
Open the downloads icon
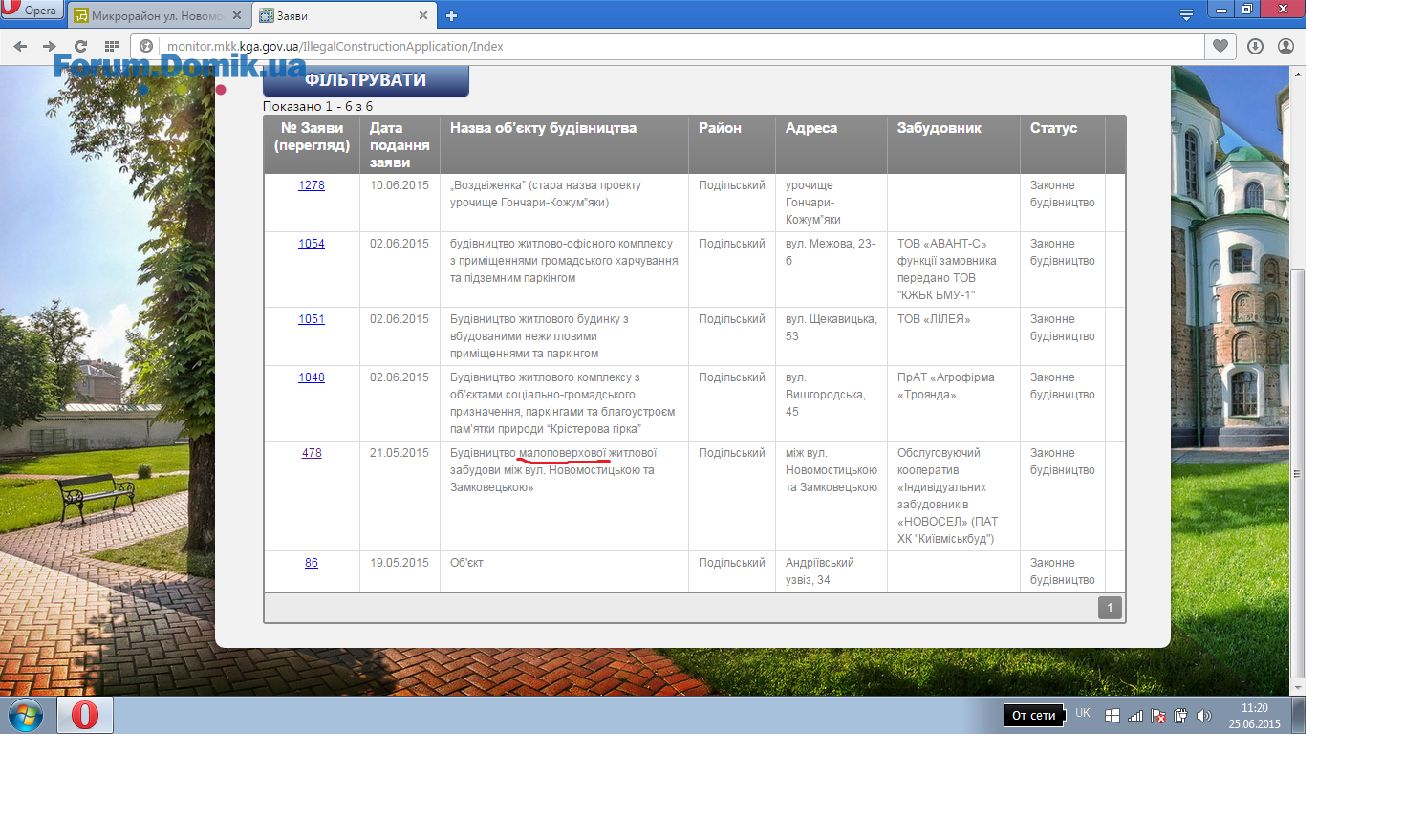tap(1256, 46)
